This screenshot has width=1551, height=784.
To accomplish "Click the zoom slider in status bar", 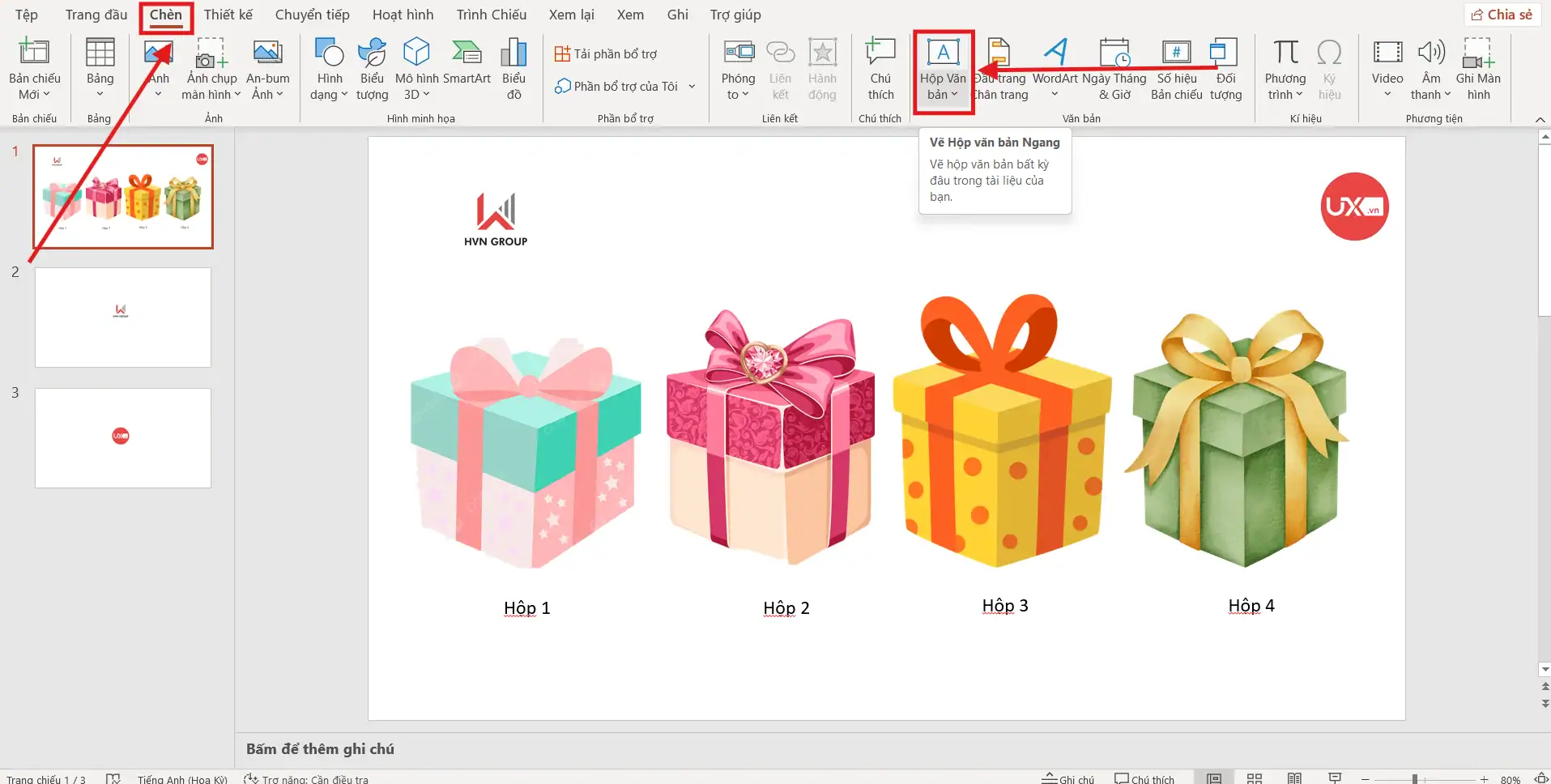I will (x=1415, y=778).
